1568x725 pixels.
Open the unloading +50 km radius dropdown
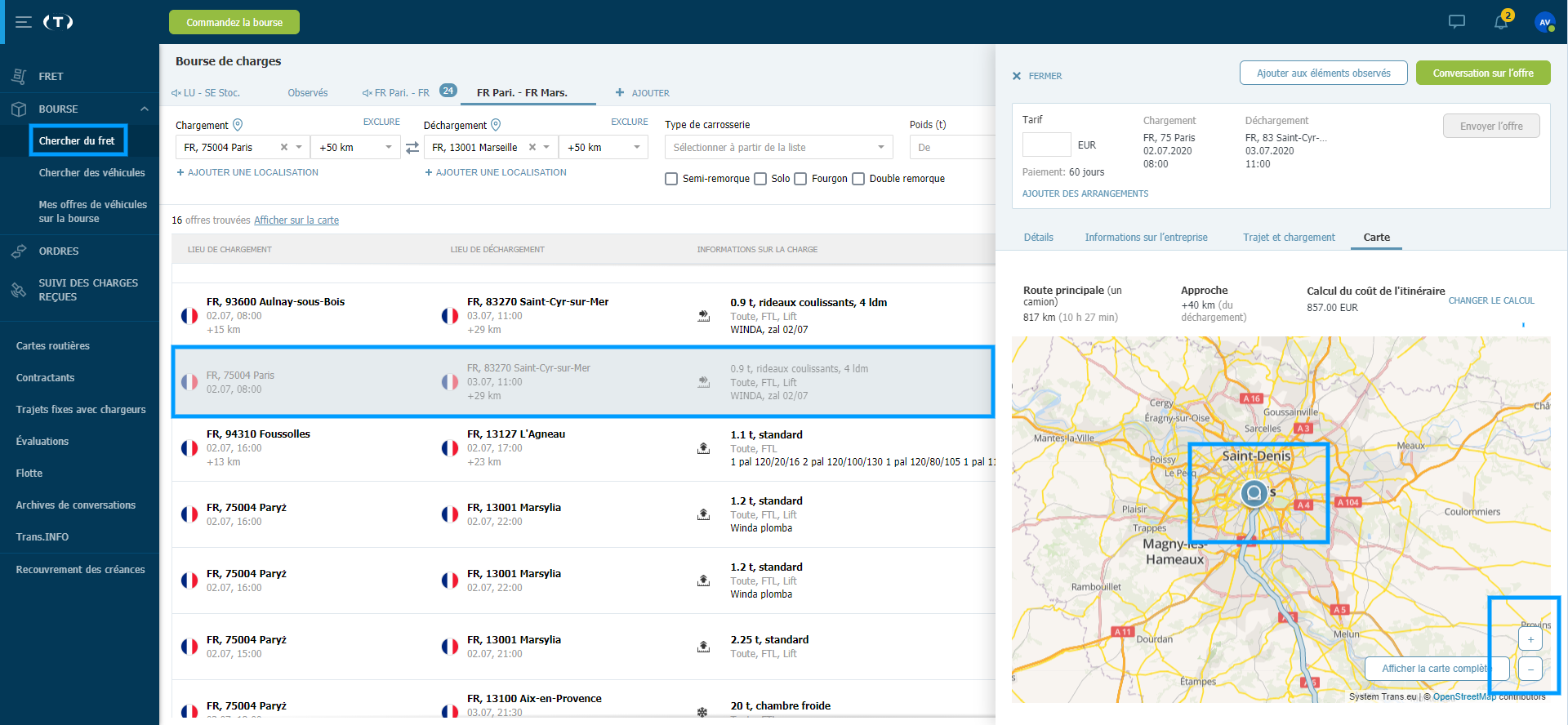(604, 147)
